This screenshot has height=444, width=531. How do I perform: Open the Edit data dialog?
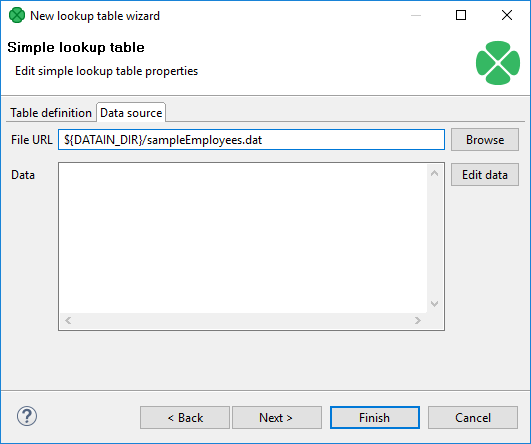[485, 175]
